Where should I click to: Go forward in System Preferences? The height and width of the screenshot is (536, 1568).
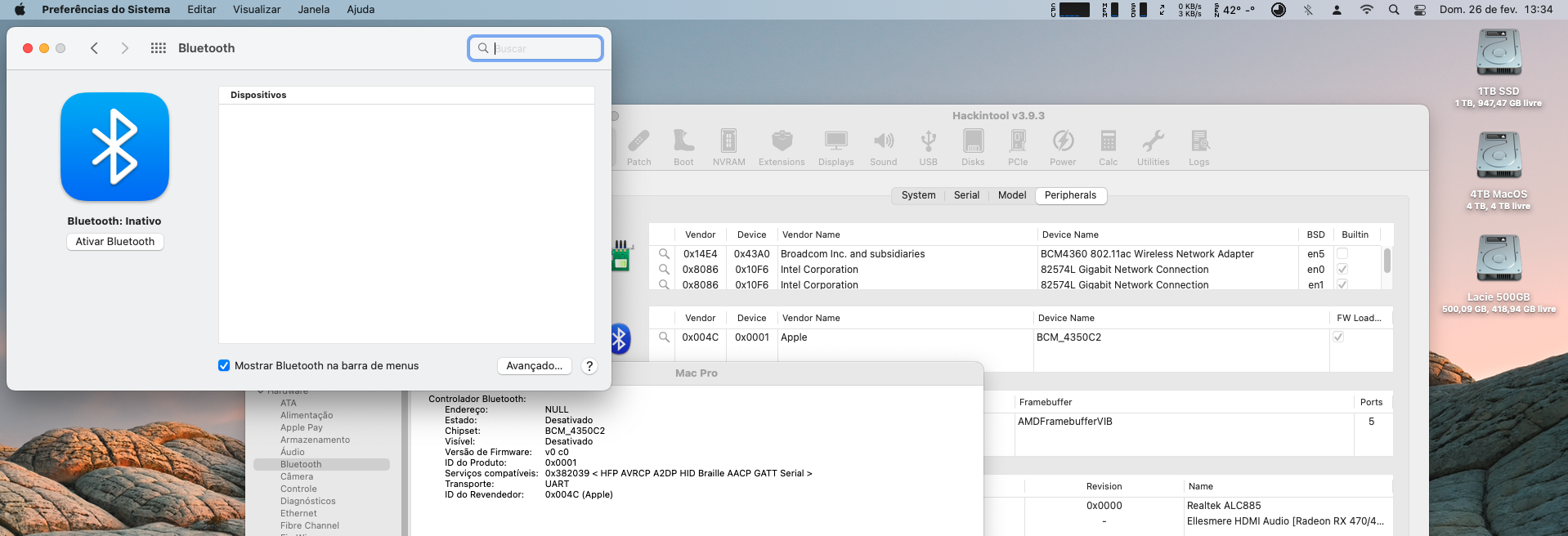click(x=124, y=48)
